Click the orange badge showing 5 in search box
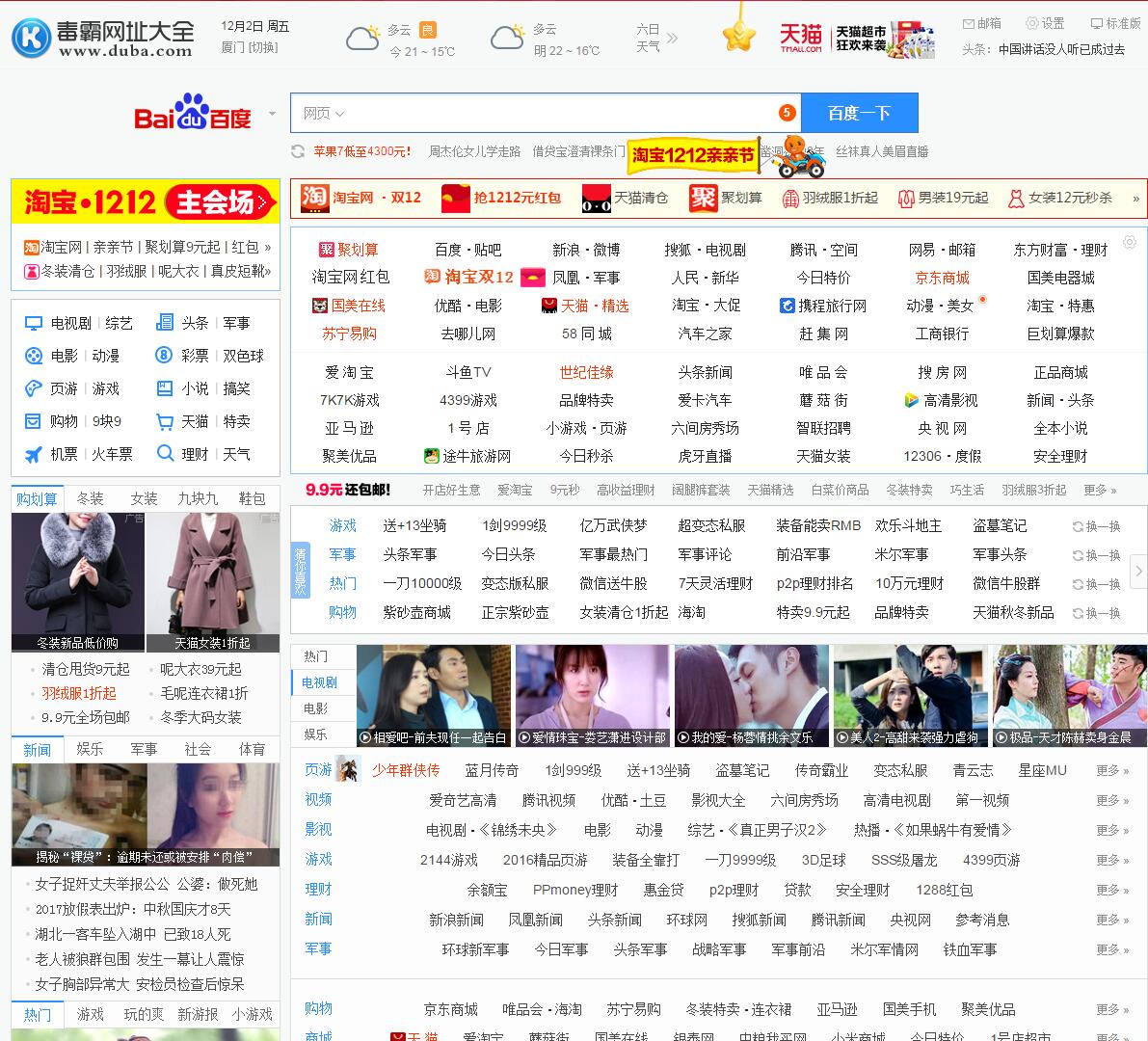Image resolution: width=1148 pixels, height=1041 pixels. (x=788, y=113)
